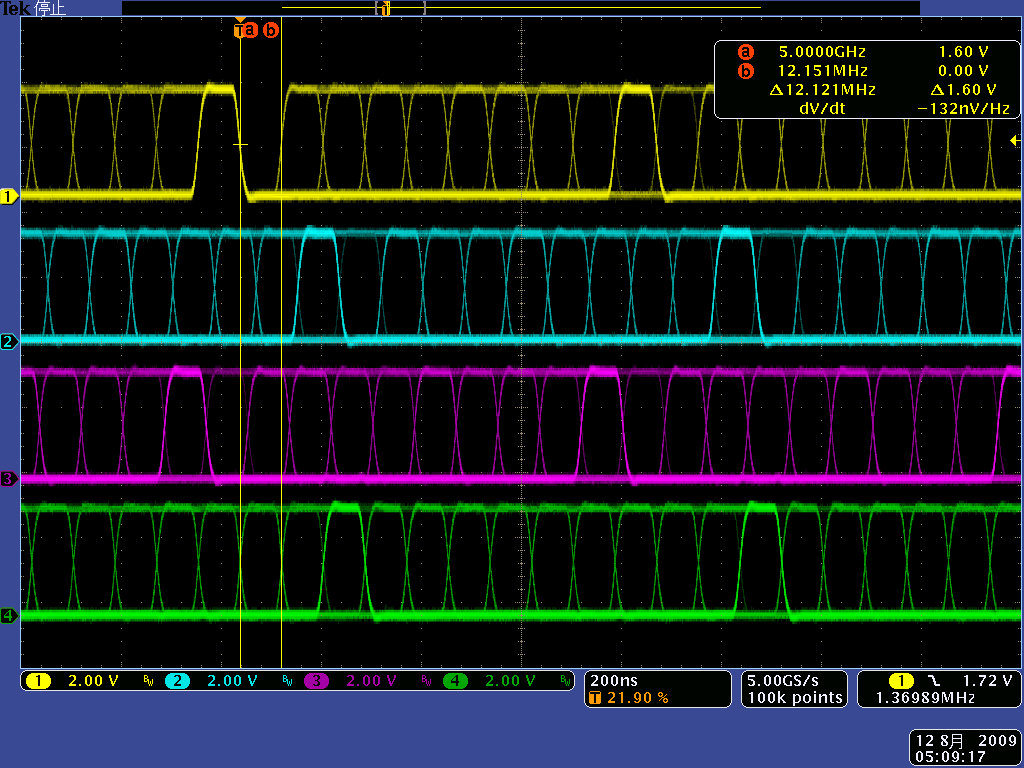Click the channel 3 2.00 V scale
1024x768 pixels.
tap(372, 681)
